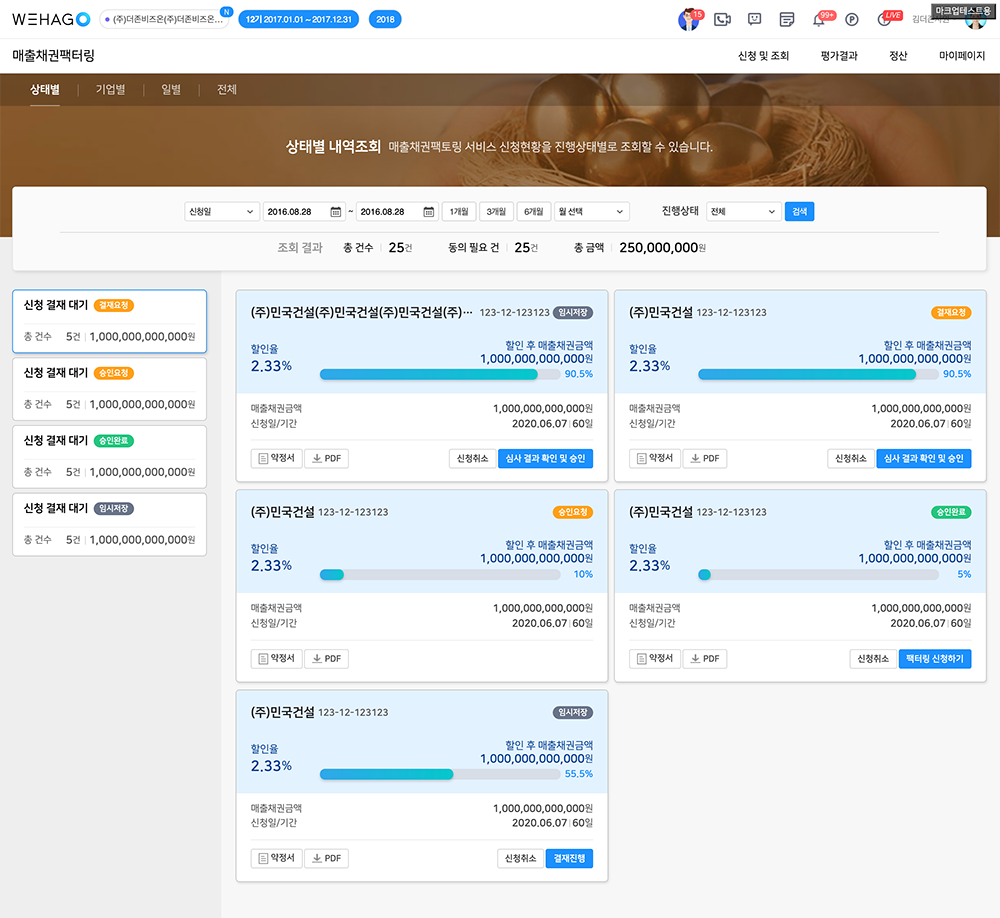Click the 55.5% progress bar
Image resolution: width=1000 pixels, height=918 pixels.
click(x=439, y=774)
